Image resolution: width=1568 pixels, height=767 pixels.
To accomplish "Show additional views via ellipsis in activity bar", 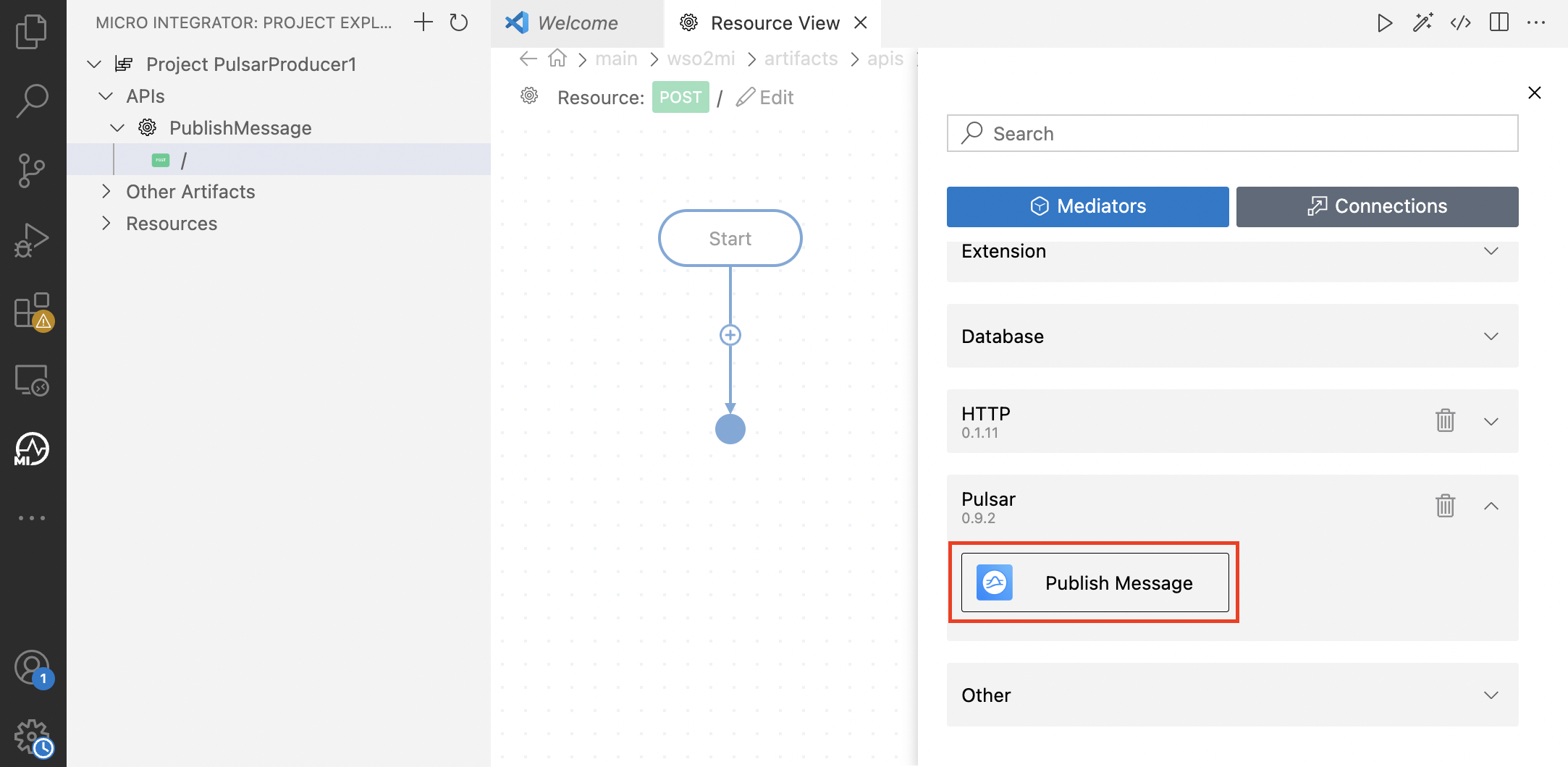I will (32, 518).
